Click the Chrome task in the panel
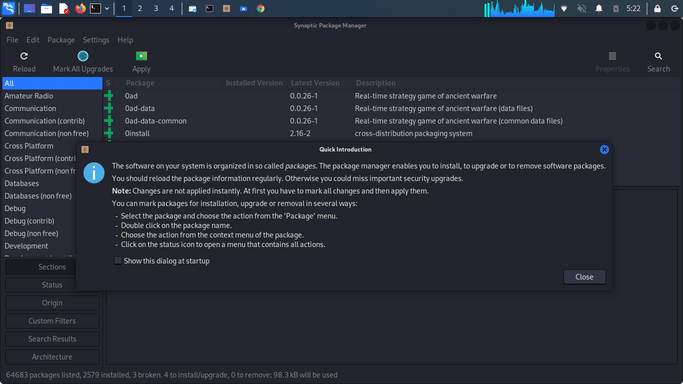This screenshot has height=384, width=683. (260, 8)
